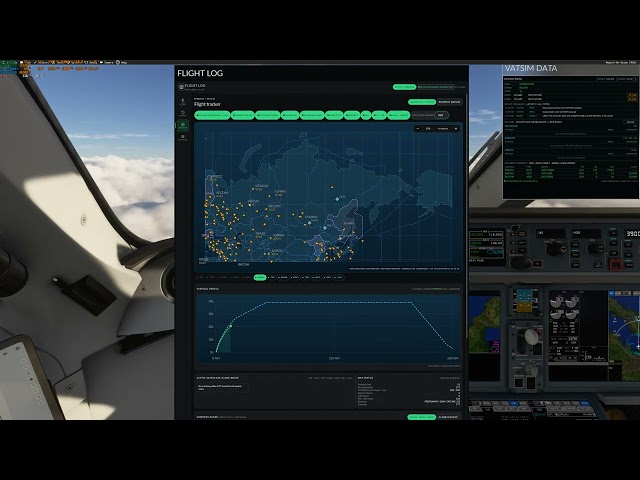The height and width of the screenshot is (480, 640).
Task: Toggle the fourth green filter pill
Action: [290, 116]
